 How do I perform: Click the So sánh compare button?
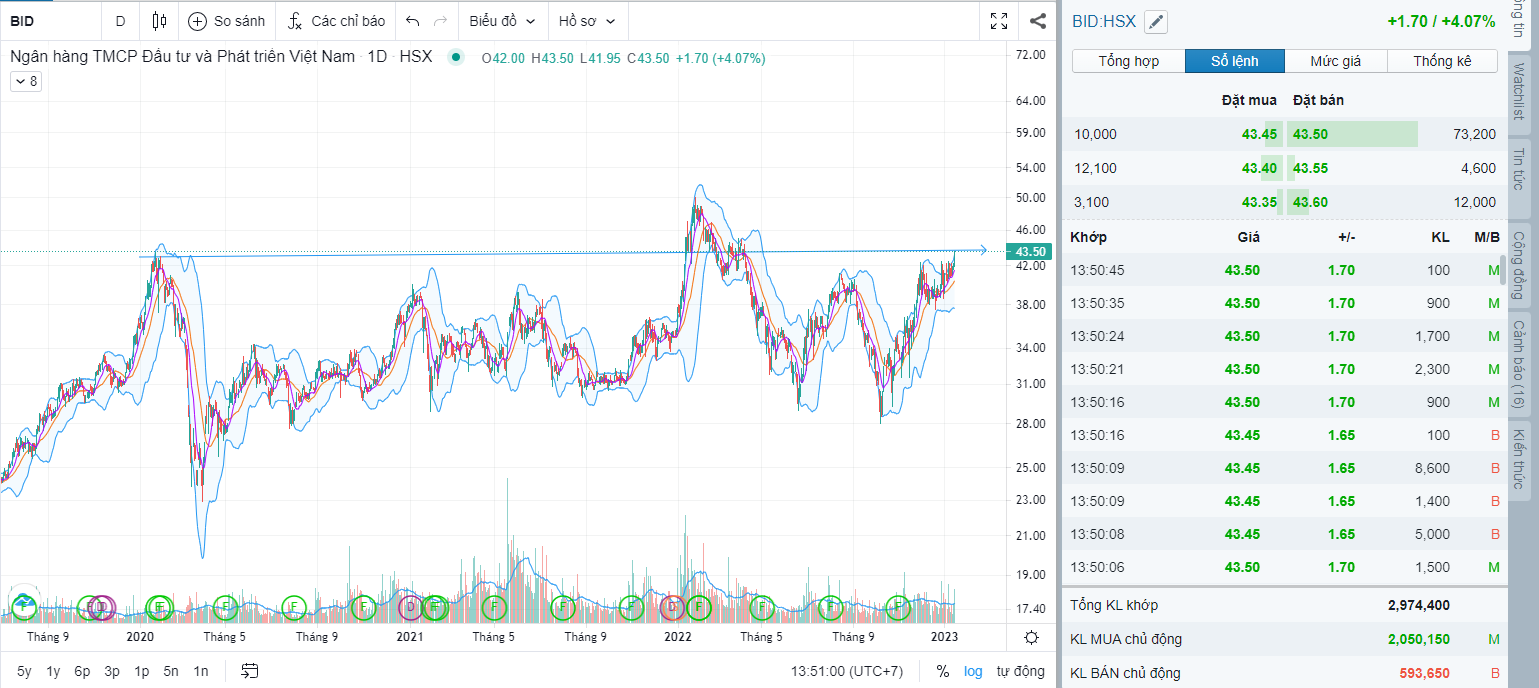[227, 21]
